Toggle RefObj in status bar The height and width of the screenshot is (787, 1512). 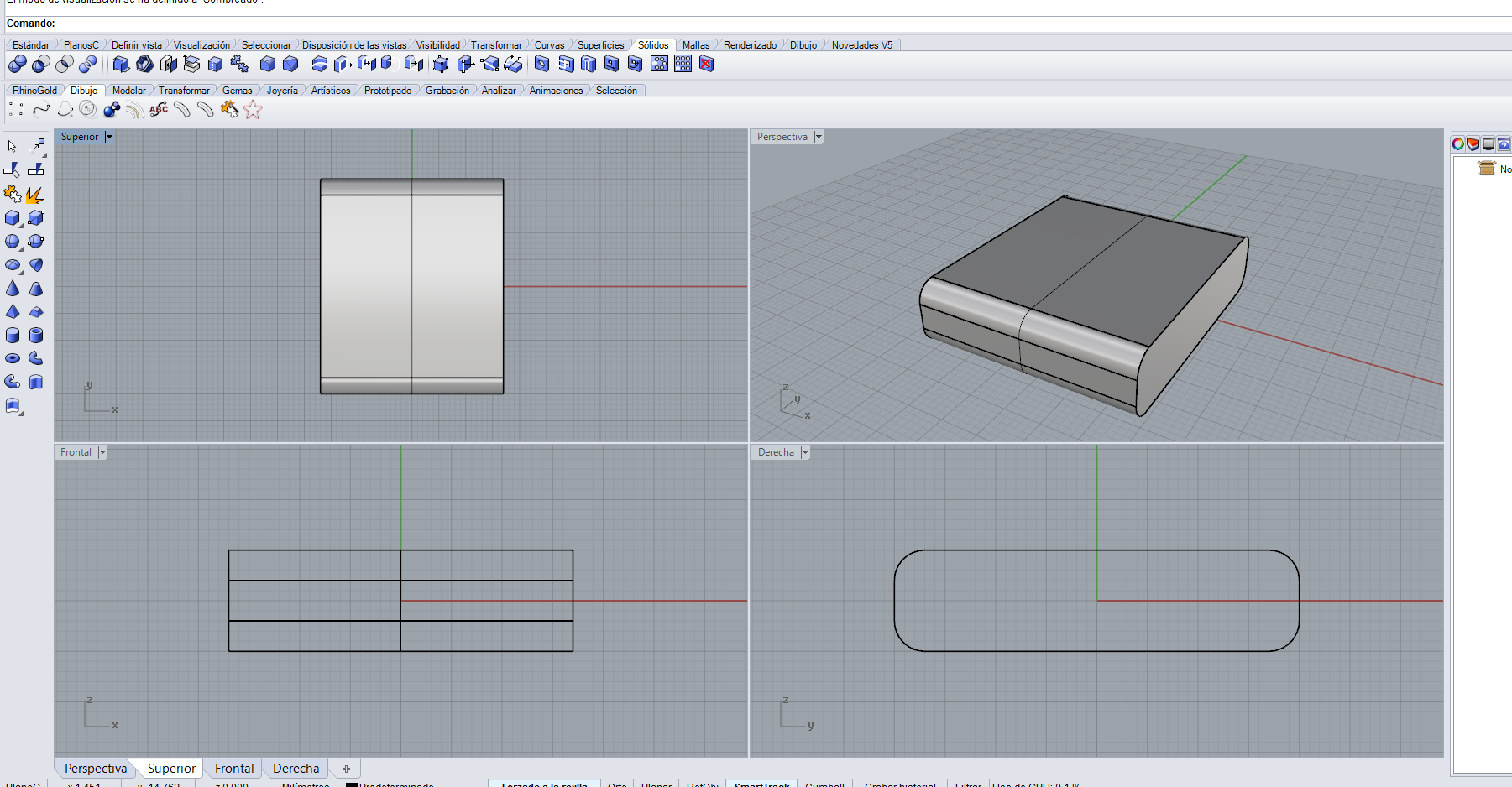(703, 784)
